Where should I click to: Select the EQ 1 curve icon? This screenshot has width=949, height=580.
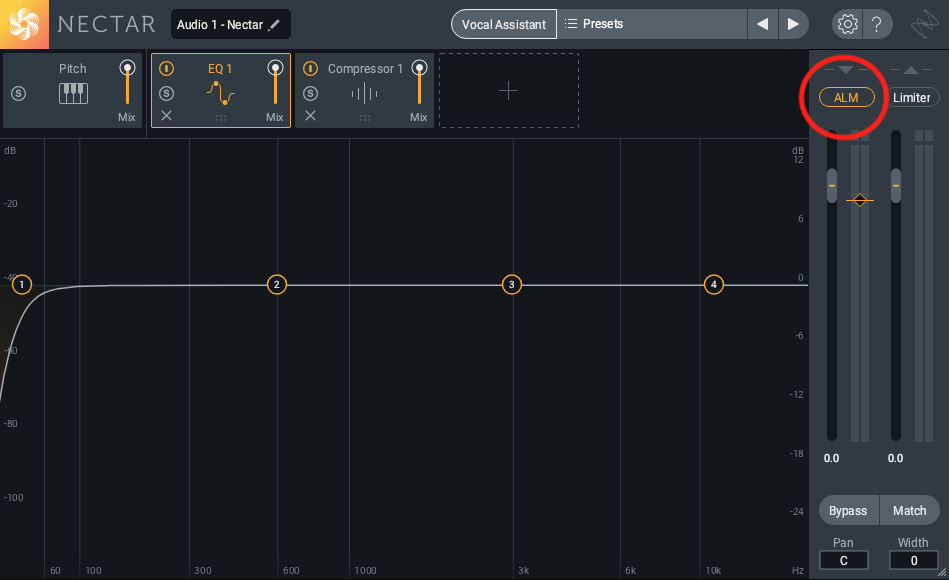tap(220, 93)
